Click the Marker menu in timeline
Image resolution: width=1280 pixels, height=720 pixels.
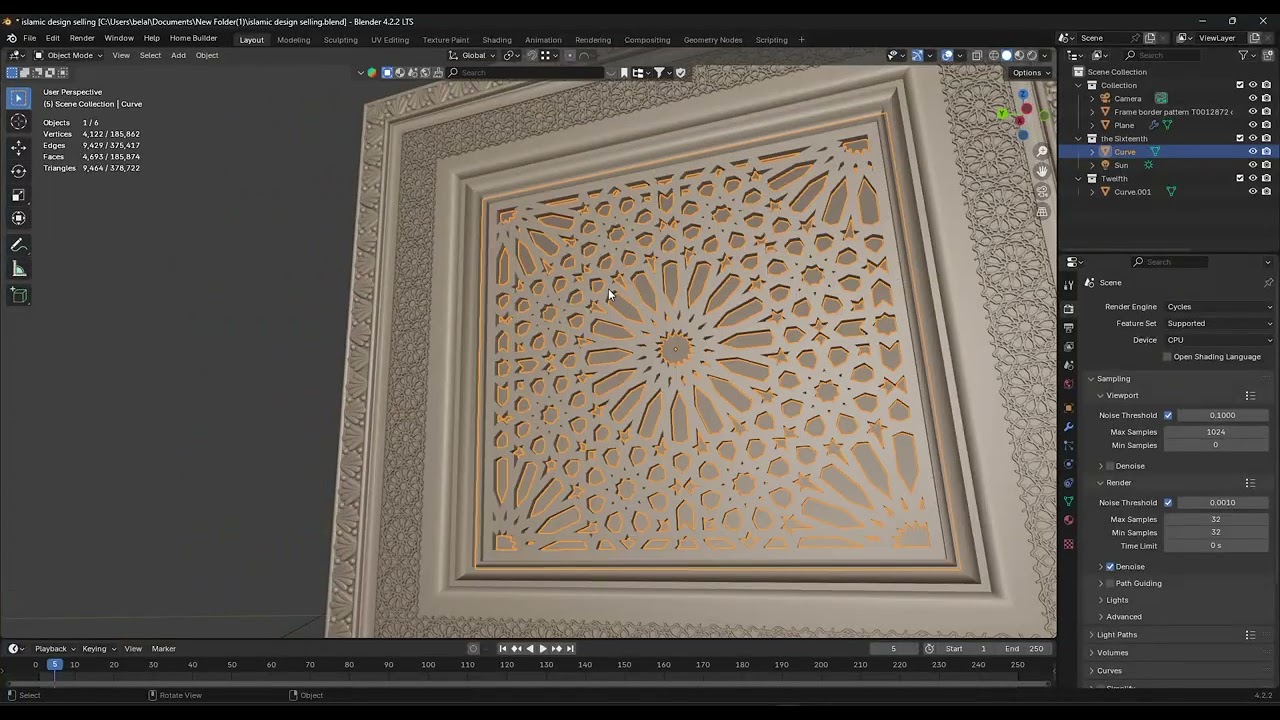pos(164,649)
